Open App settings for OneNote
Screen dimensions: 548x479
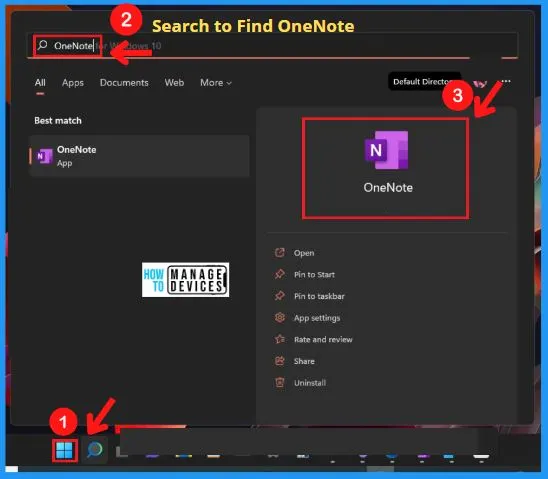(317, 318)
